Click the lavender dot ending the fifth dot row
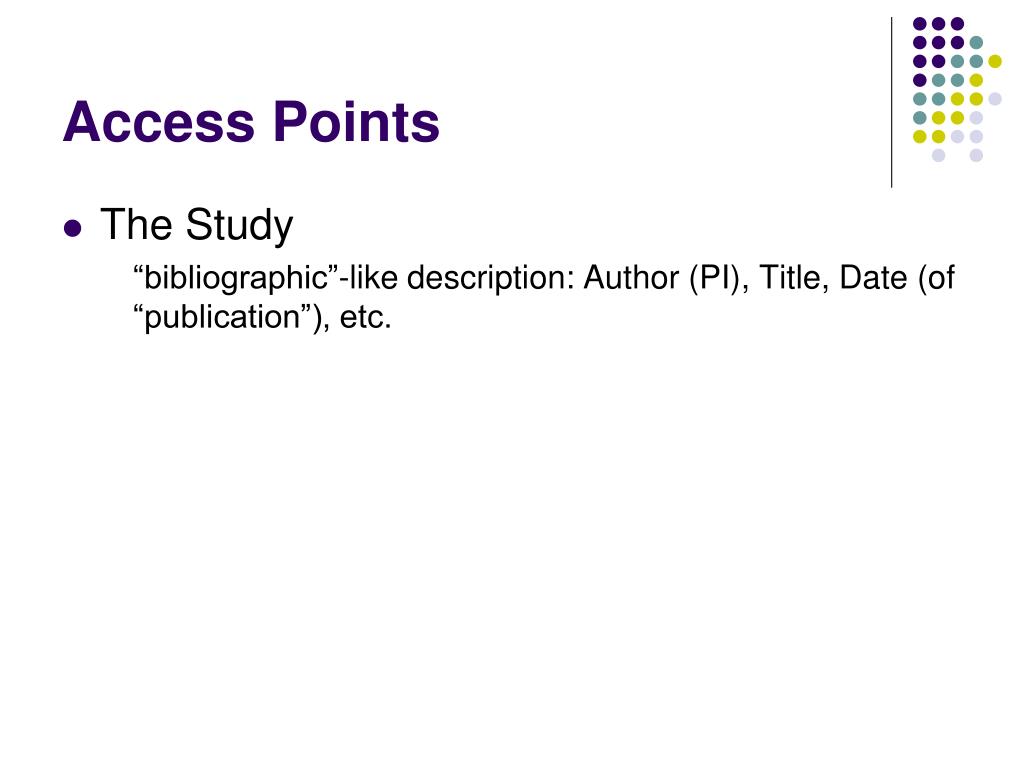The image size is (1024, 768). [995, 99]
